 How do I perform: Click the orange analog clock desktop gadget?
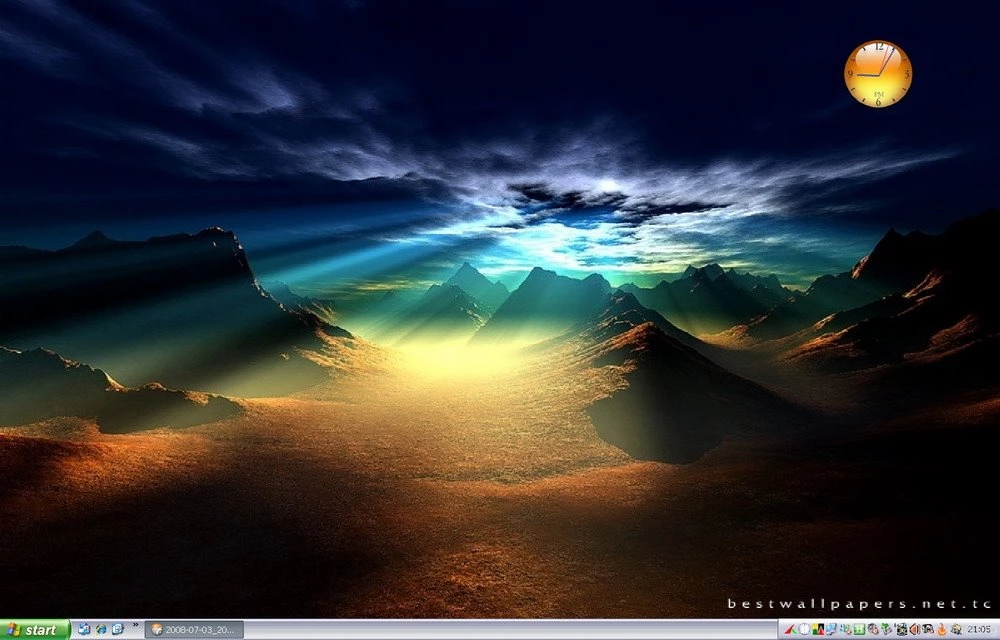[x=878, y=73]
